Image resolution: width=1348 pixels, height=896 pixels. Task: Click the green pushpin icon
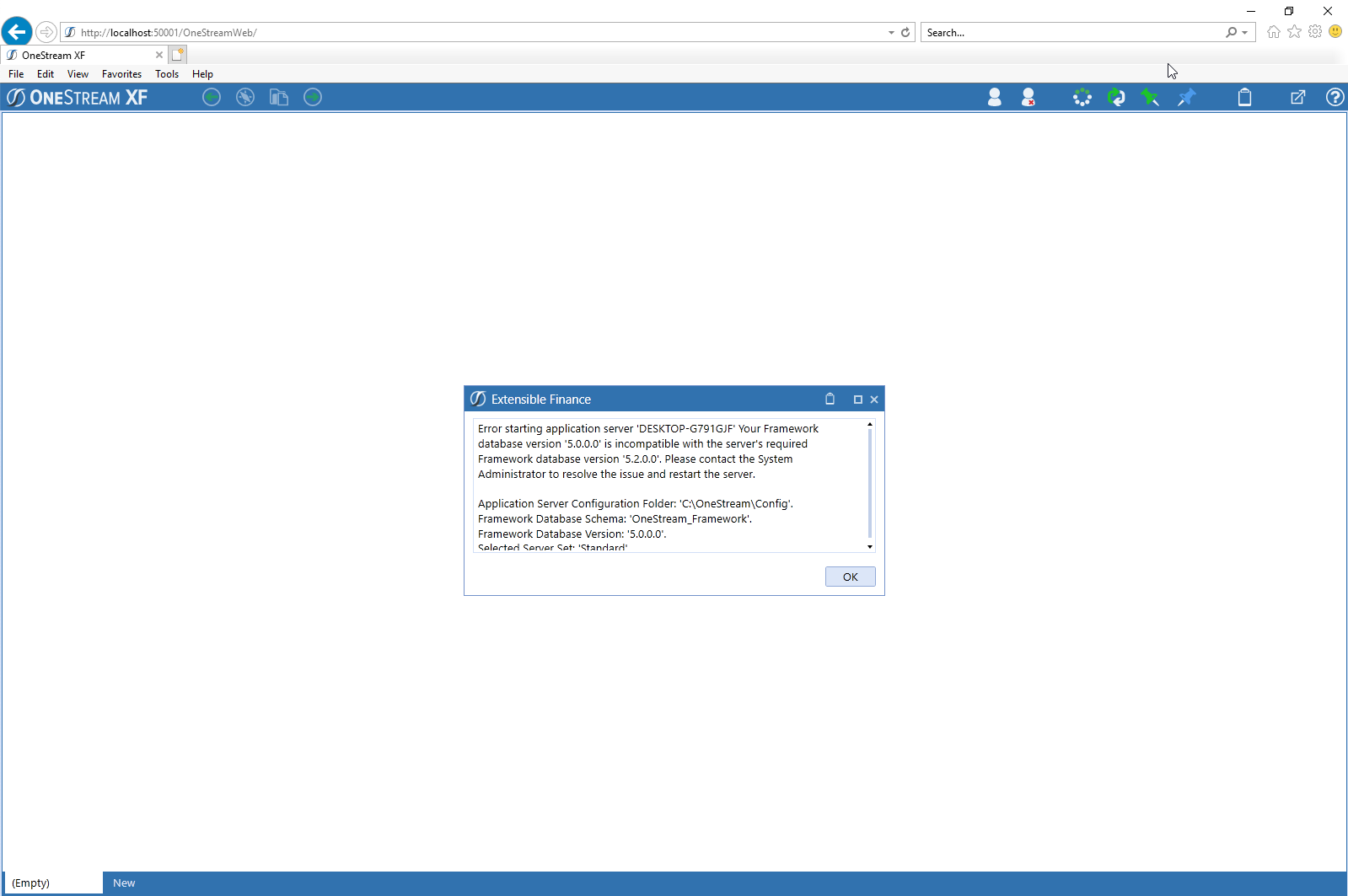click(x=1150, y=97)
